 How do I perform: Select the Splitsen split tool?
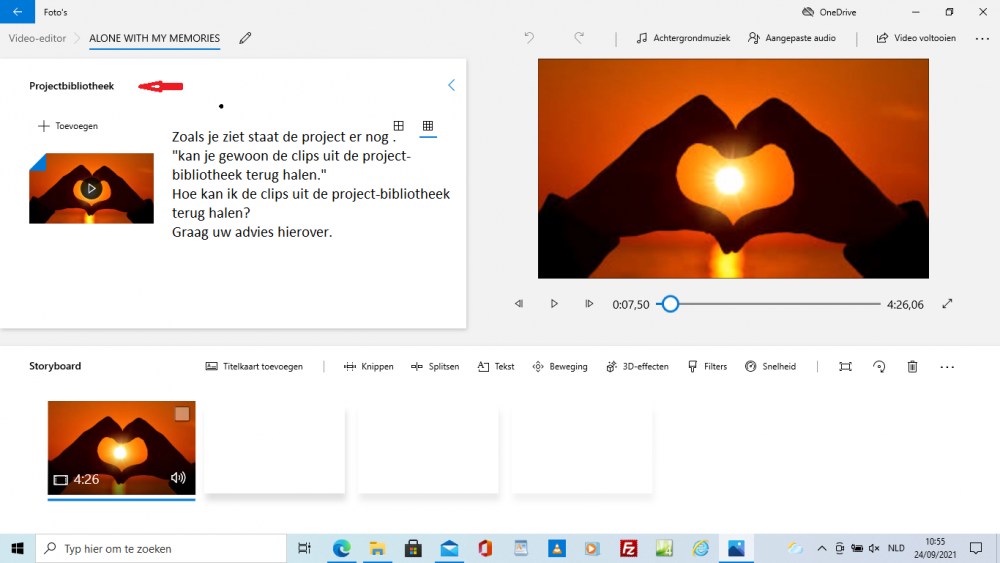click(x=435, y=367)
